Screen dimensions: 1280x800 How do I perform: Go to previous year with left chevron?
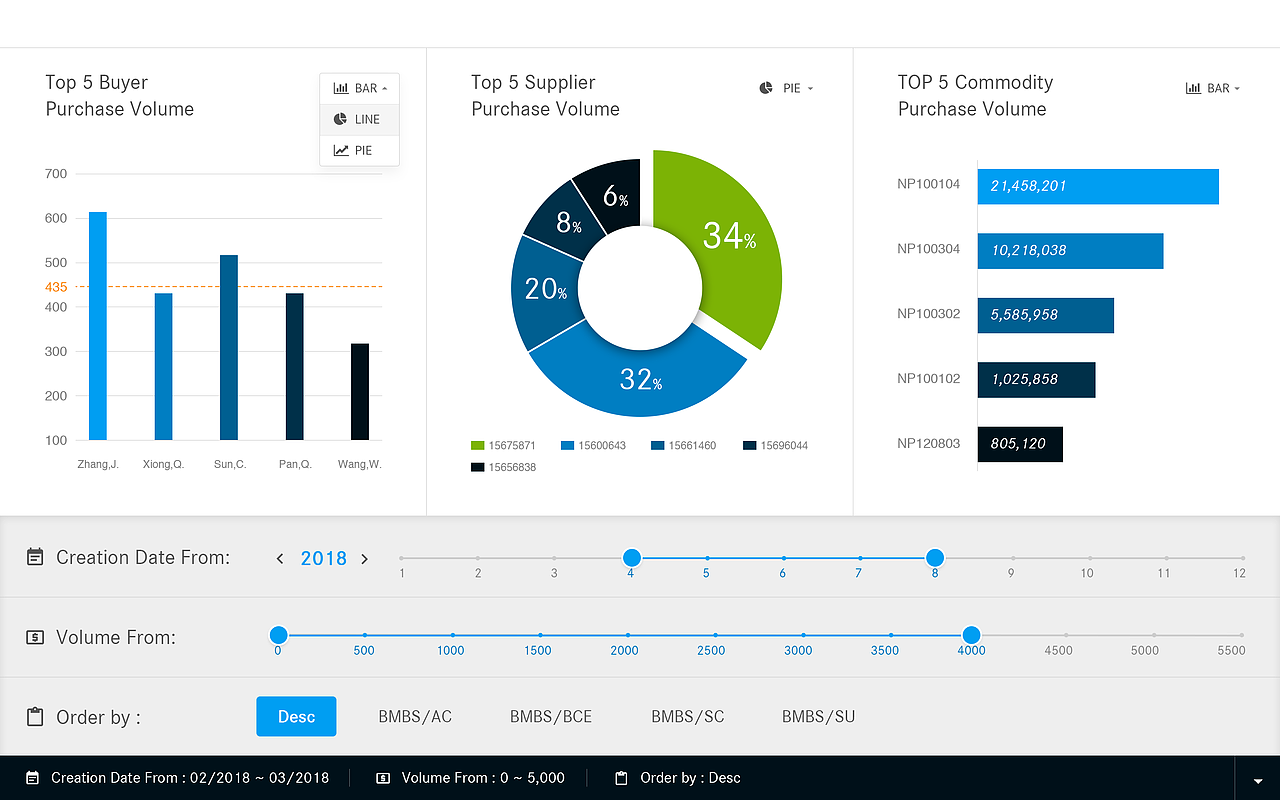point(280,558)
